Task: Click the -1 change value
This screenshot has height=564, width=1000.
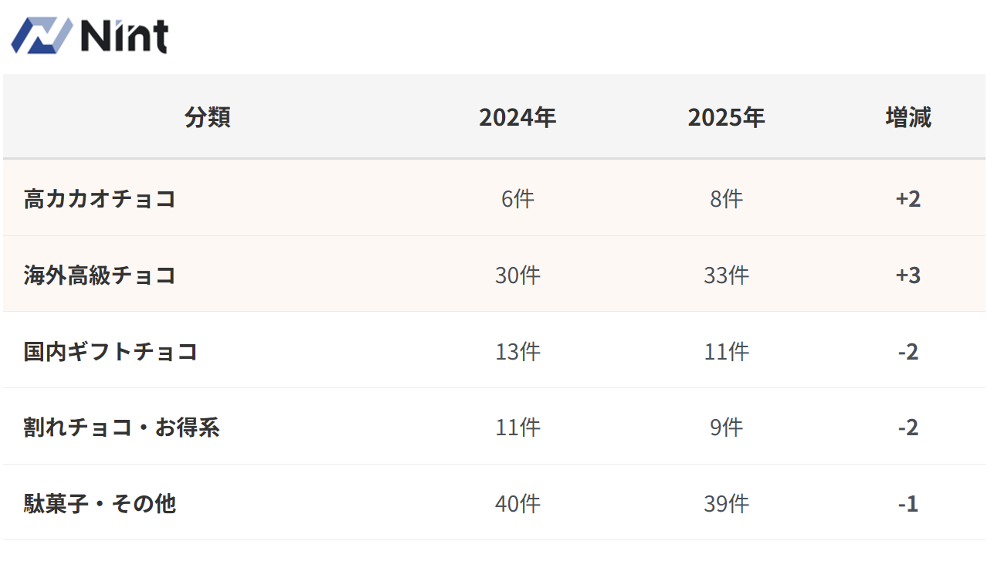Action: click(908, 504)
